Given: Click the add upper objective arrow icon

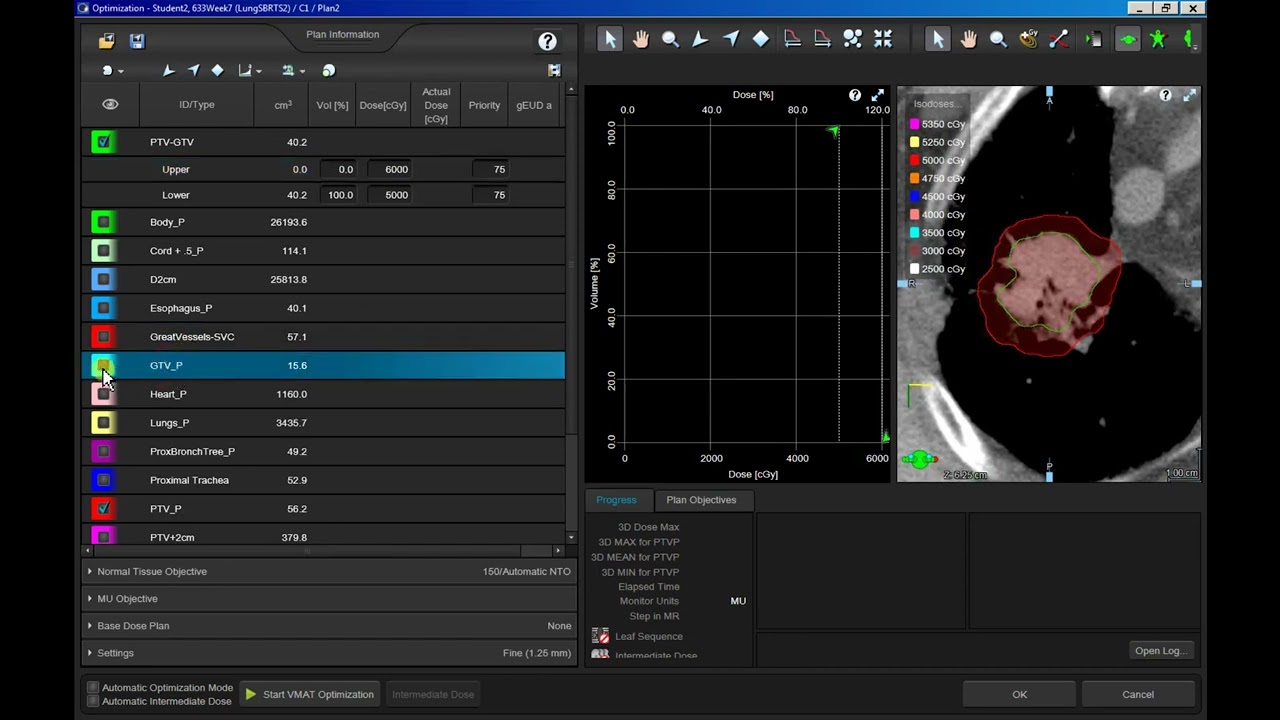Looking at the screenshot, I should tap(168, 70).
